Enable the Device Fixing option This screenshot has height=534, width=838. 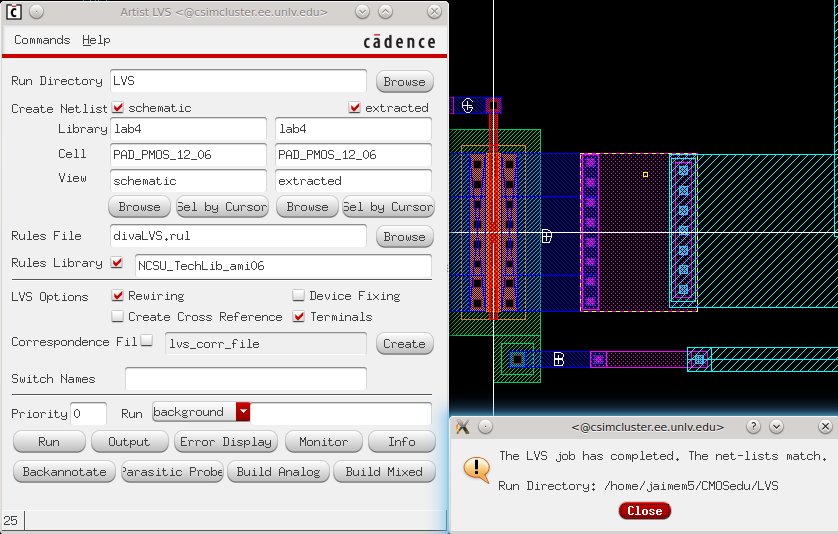pos(299,295)
